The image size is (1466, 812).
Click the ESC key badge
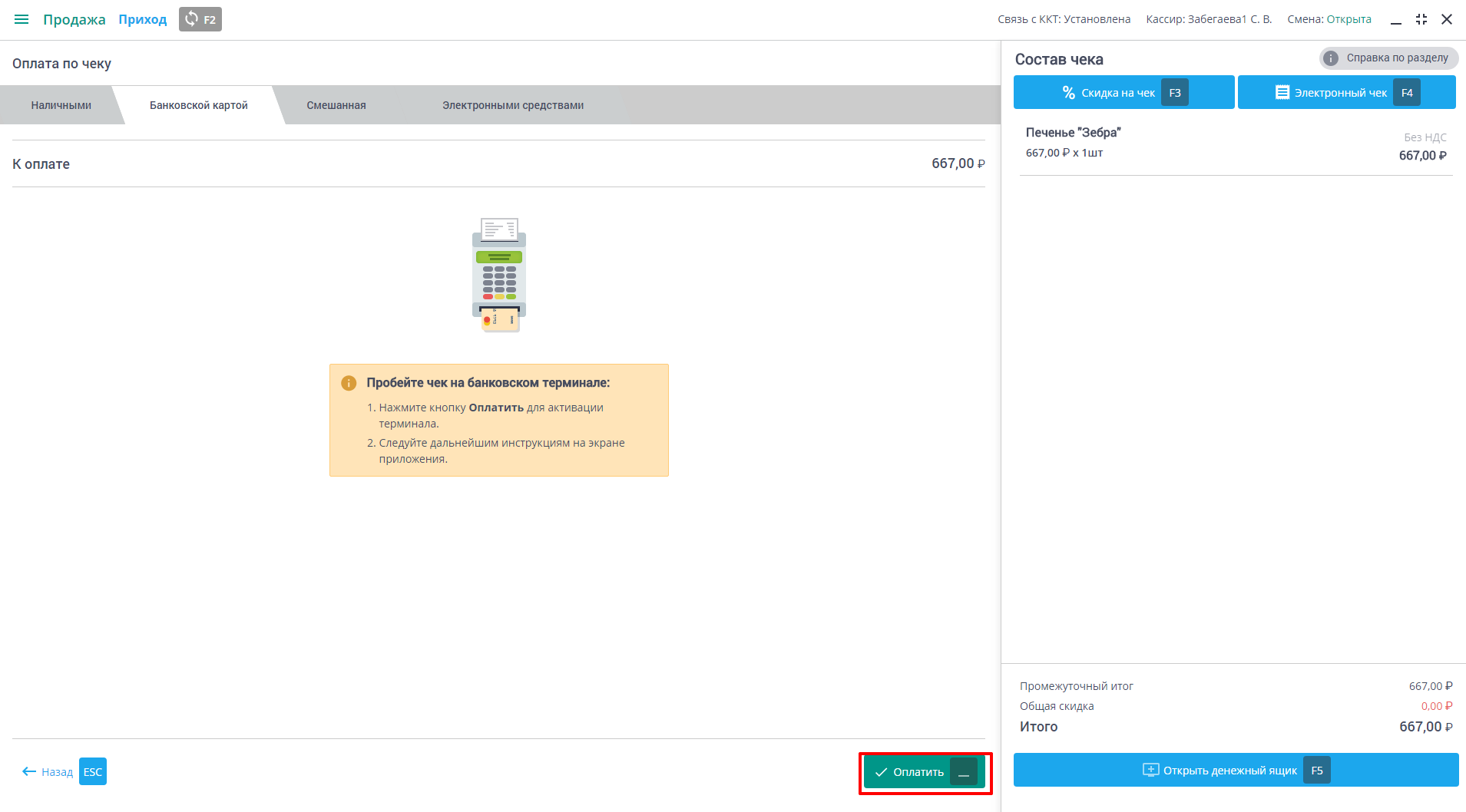[93, 772]
